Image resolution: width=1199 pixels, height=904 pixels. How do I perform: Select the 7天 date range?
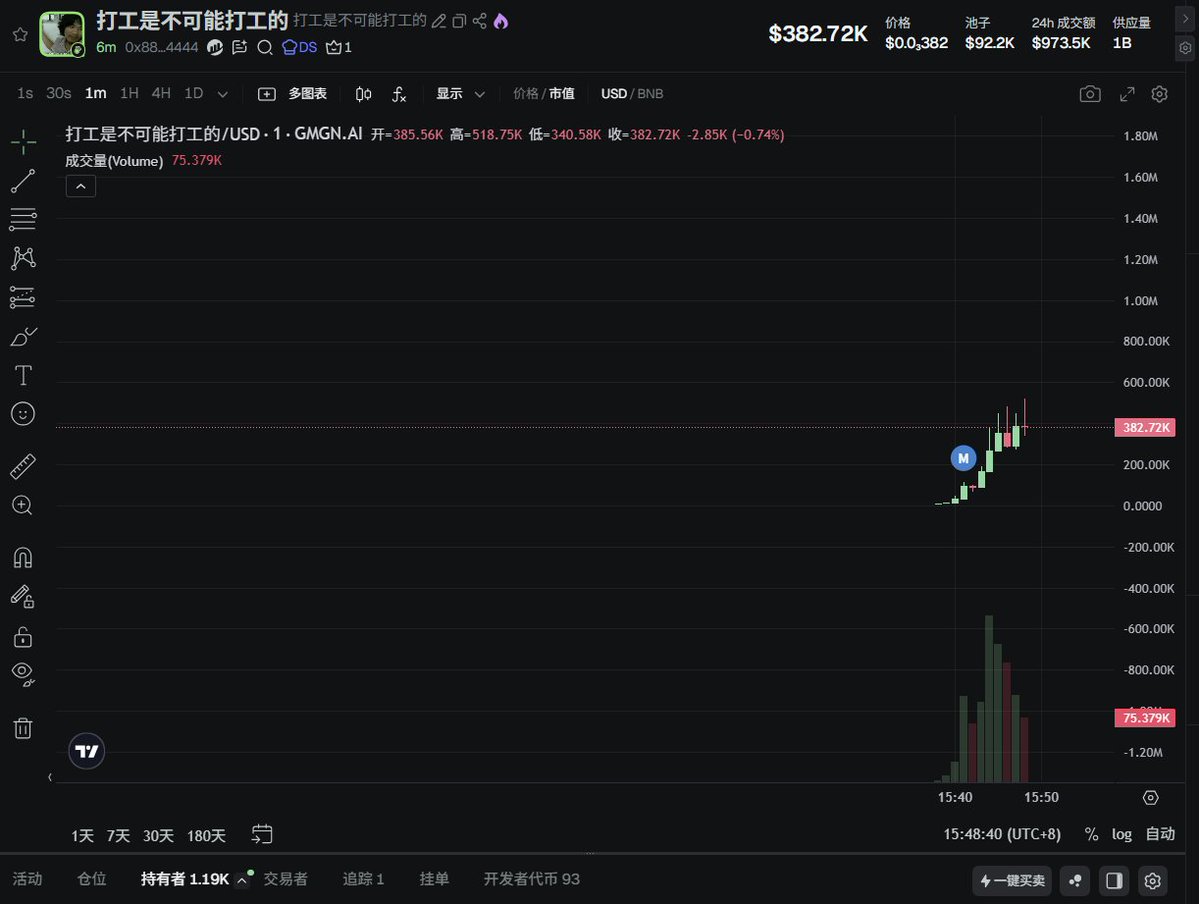pyautogui.click(x=118, y=835)
